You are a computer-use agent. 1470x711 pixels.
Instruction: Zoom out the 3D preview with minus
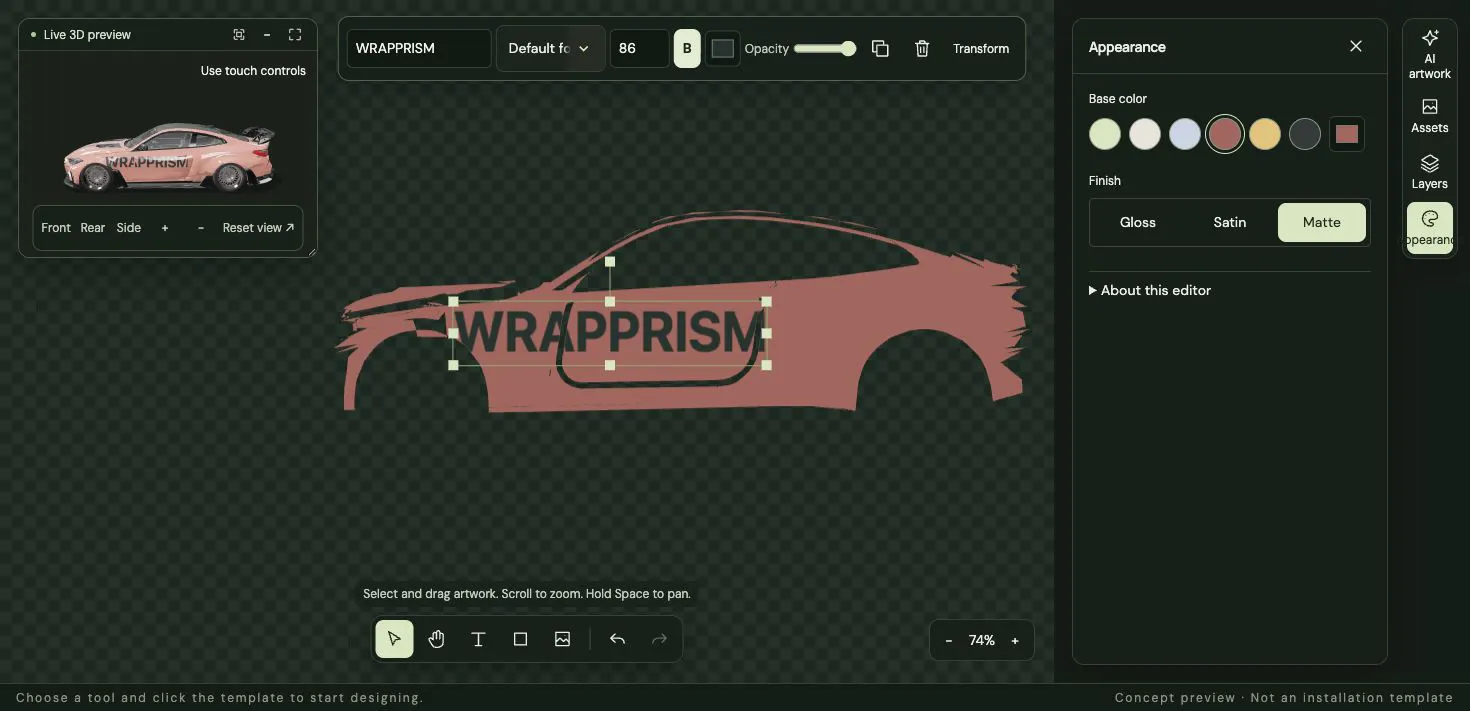click(x=201, y=228)
